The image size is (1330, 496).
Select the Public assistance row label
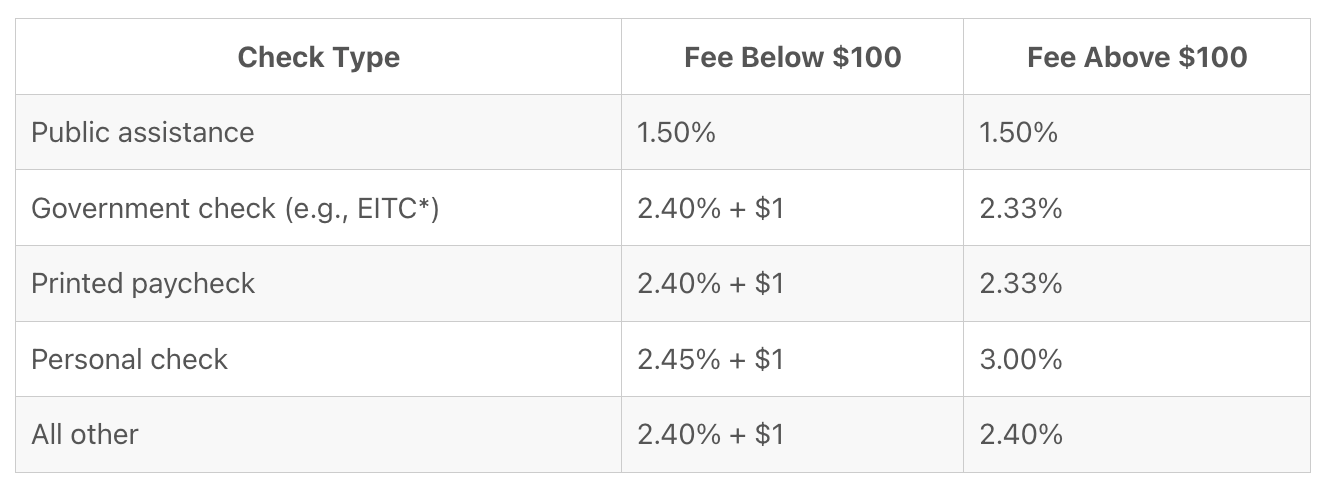click(x=142, y=133)
